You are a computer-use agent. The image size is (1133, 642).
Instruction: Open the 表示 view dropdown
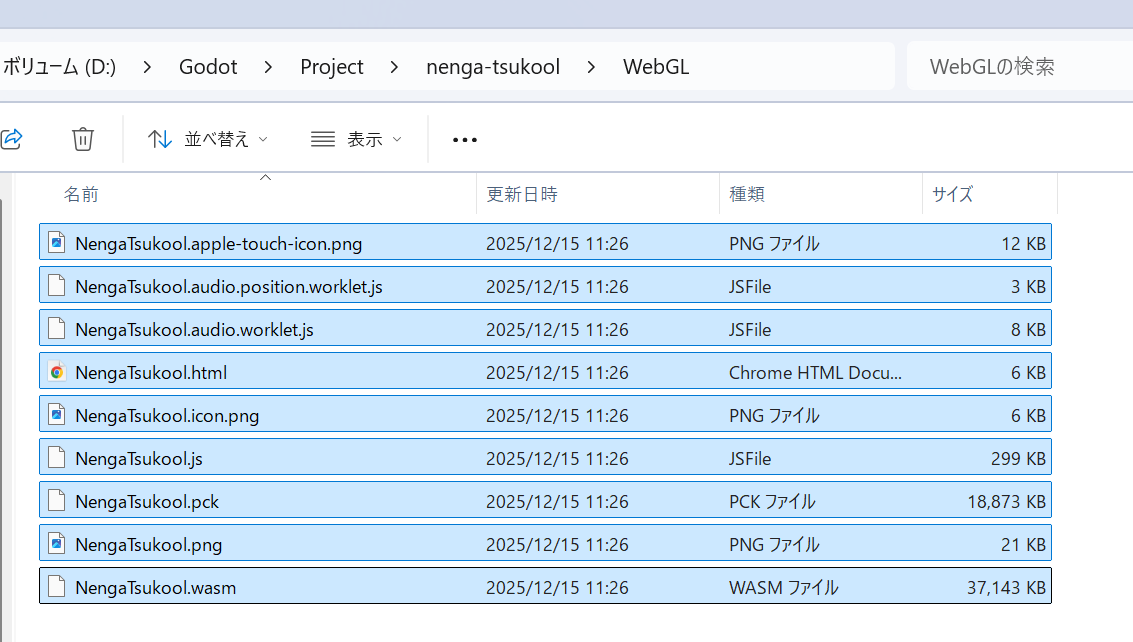coord(356,140)
